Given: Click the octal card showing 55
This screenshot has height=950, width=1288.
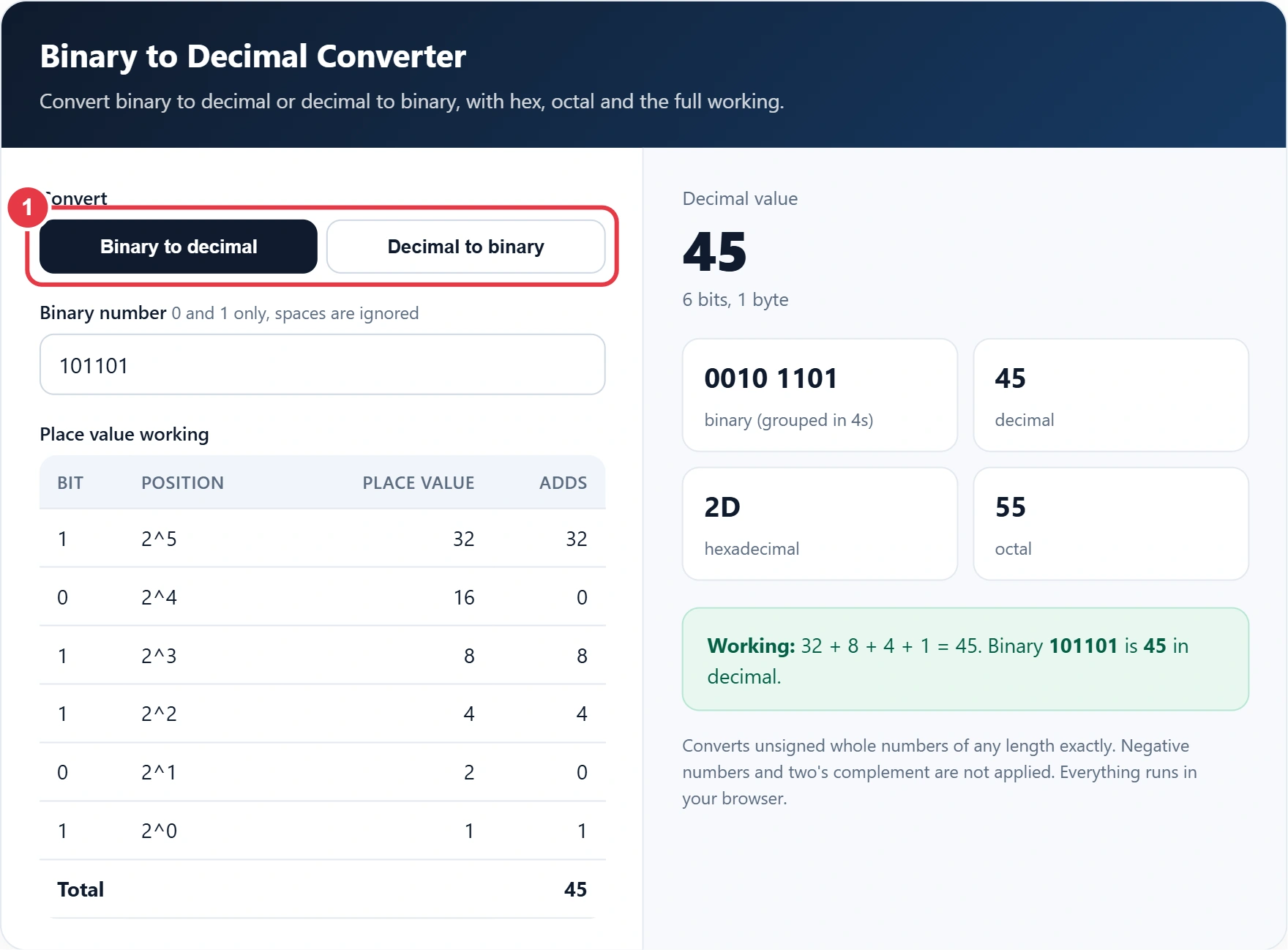Looking at the screenshot, I should (1110, 524).
